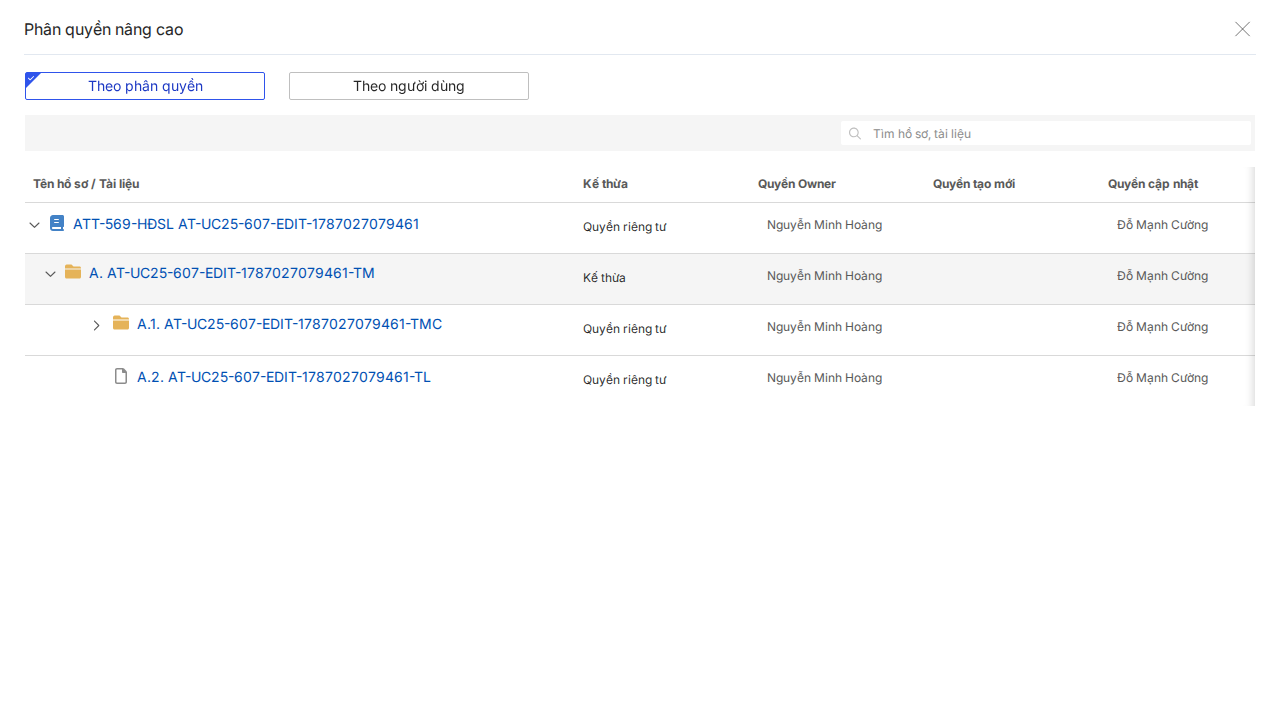Image resolution: width=1280 pixels, height=720 pixels.
Task: Close the Phân quyền nâng cao dialog
Action: click(1242, 29)
